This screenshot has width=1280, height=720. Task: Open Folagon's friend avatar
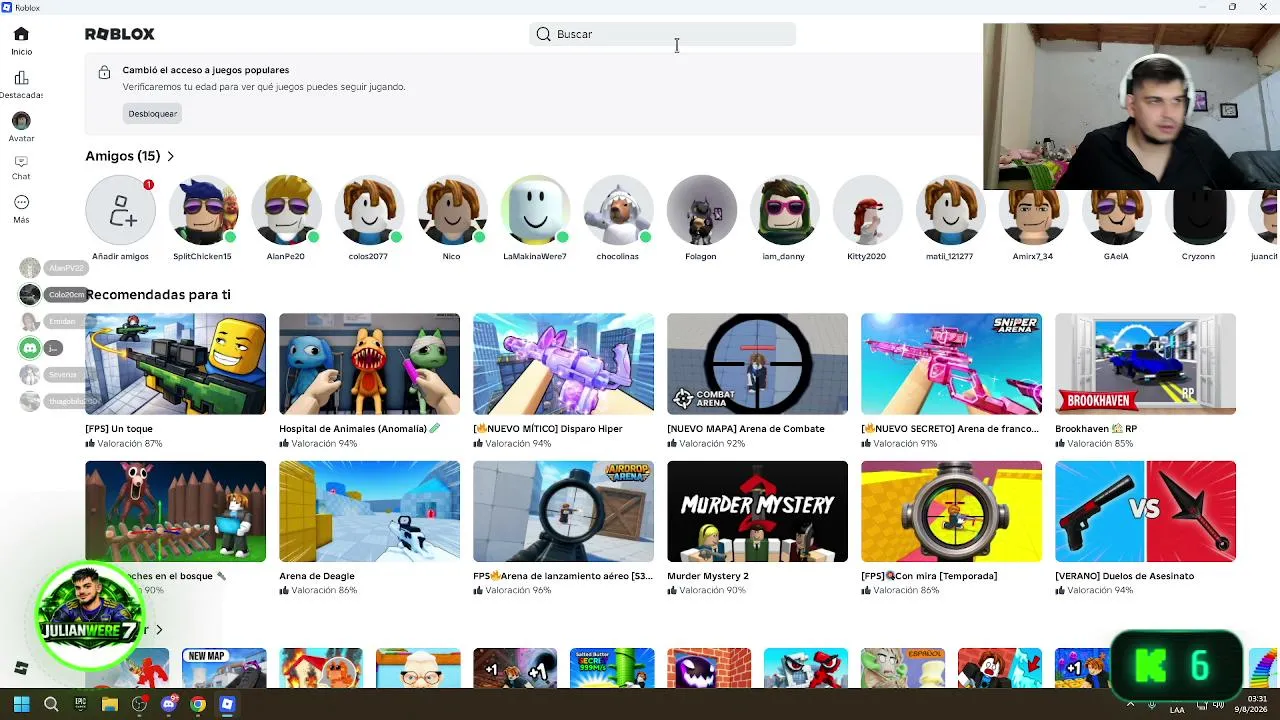[x=701, y=210]
